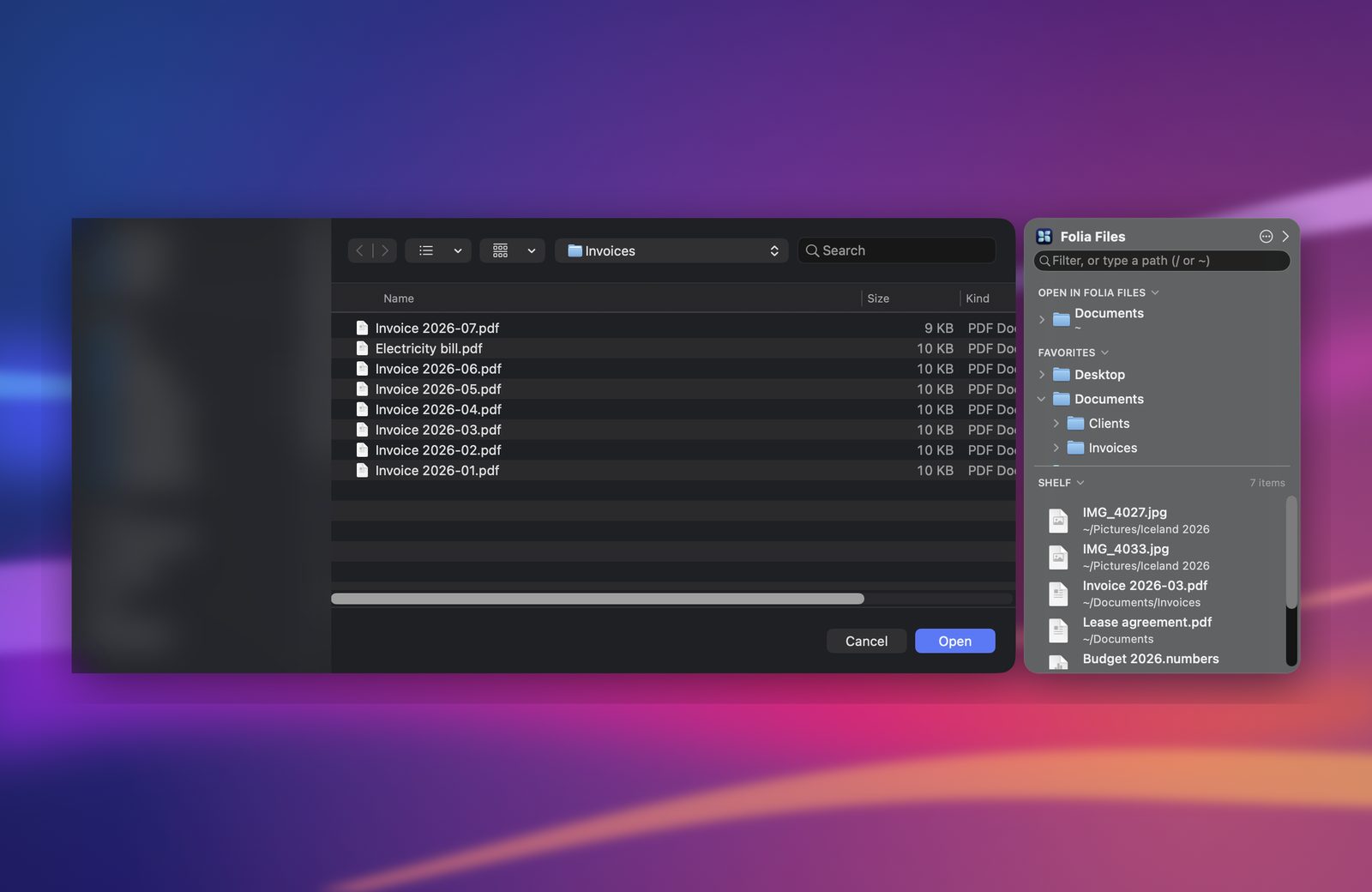This screenshot has width=1372, height=892.
Task: Click the horizontal scrollbar in file list
Action: point(598,599)
